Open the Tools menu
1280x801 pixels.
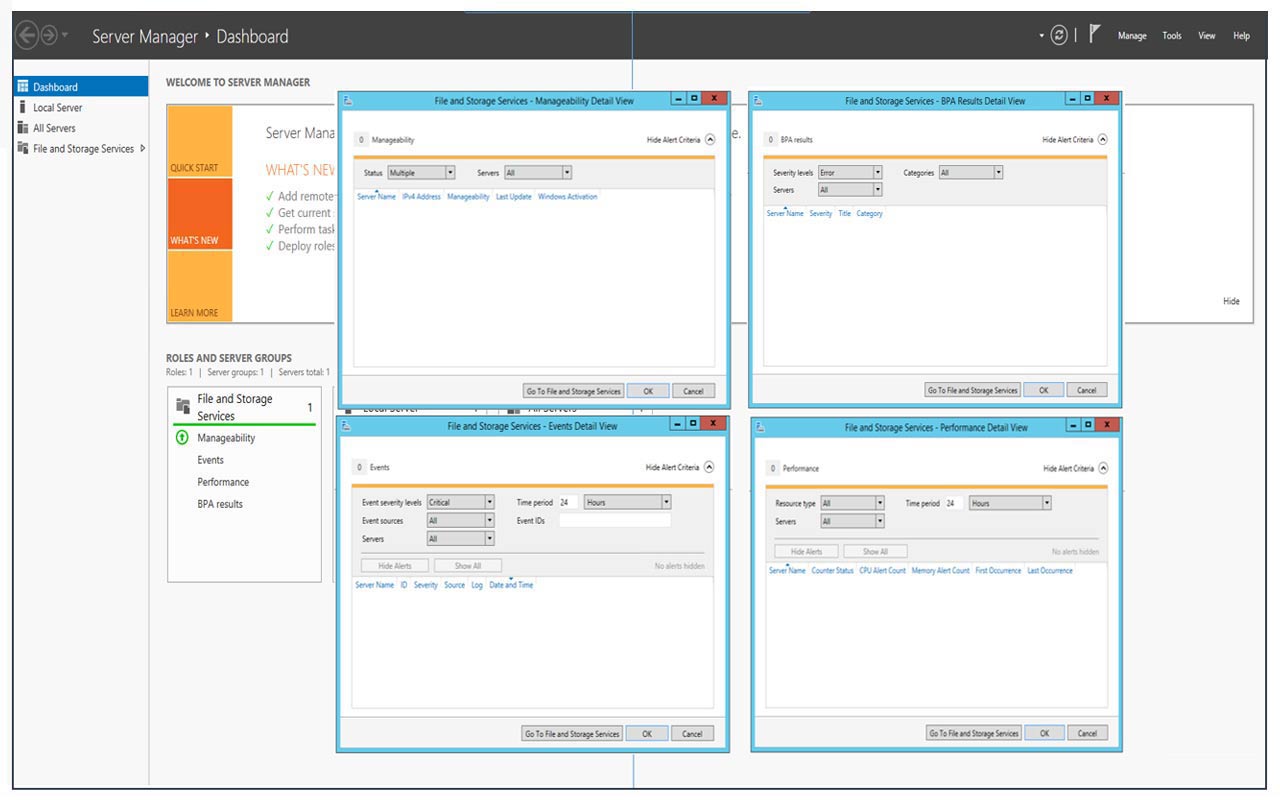point(1172,36)
